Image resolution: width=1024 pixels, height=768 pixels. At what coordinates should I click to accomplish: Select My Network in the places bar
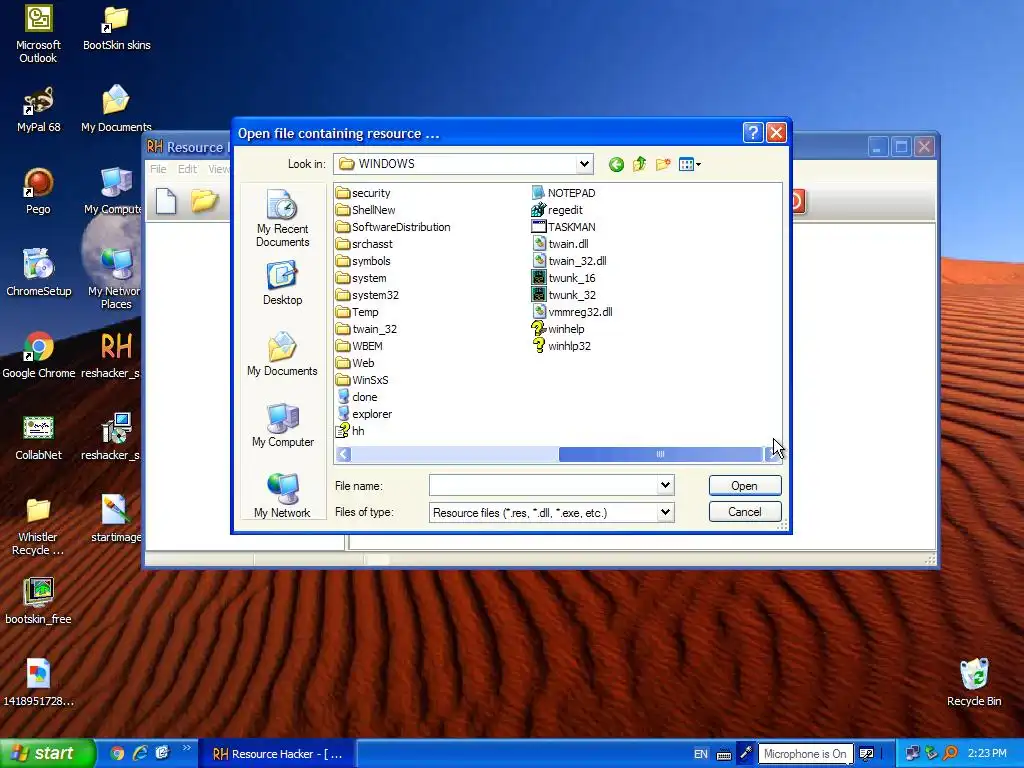(x=282, y=496)
